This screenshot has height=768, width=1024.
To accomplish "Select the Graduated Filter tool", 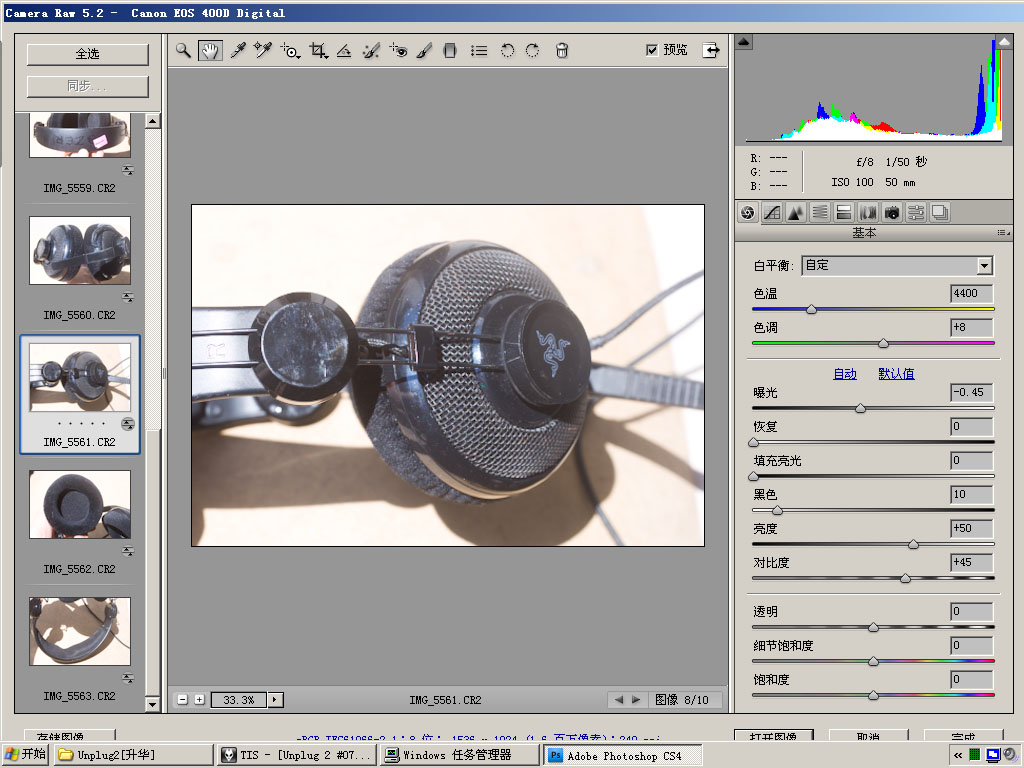I will (450, 50).
